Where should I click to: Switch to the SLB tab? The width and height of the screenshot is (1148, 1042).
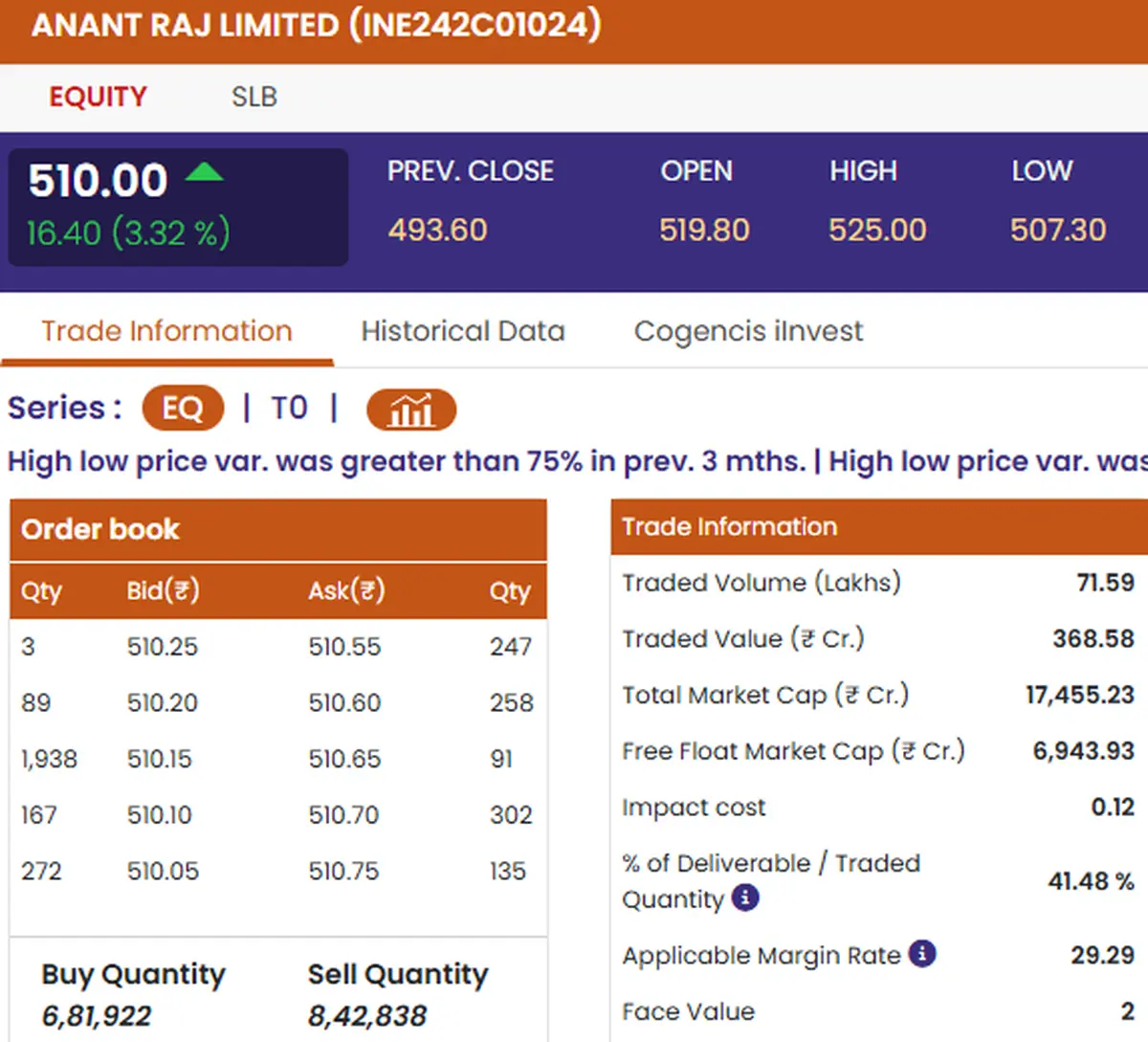coord(254,97)
